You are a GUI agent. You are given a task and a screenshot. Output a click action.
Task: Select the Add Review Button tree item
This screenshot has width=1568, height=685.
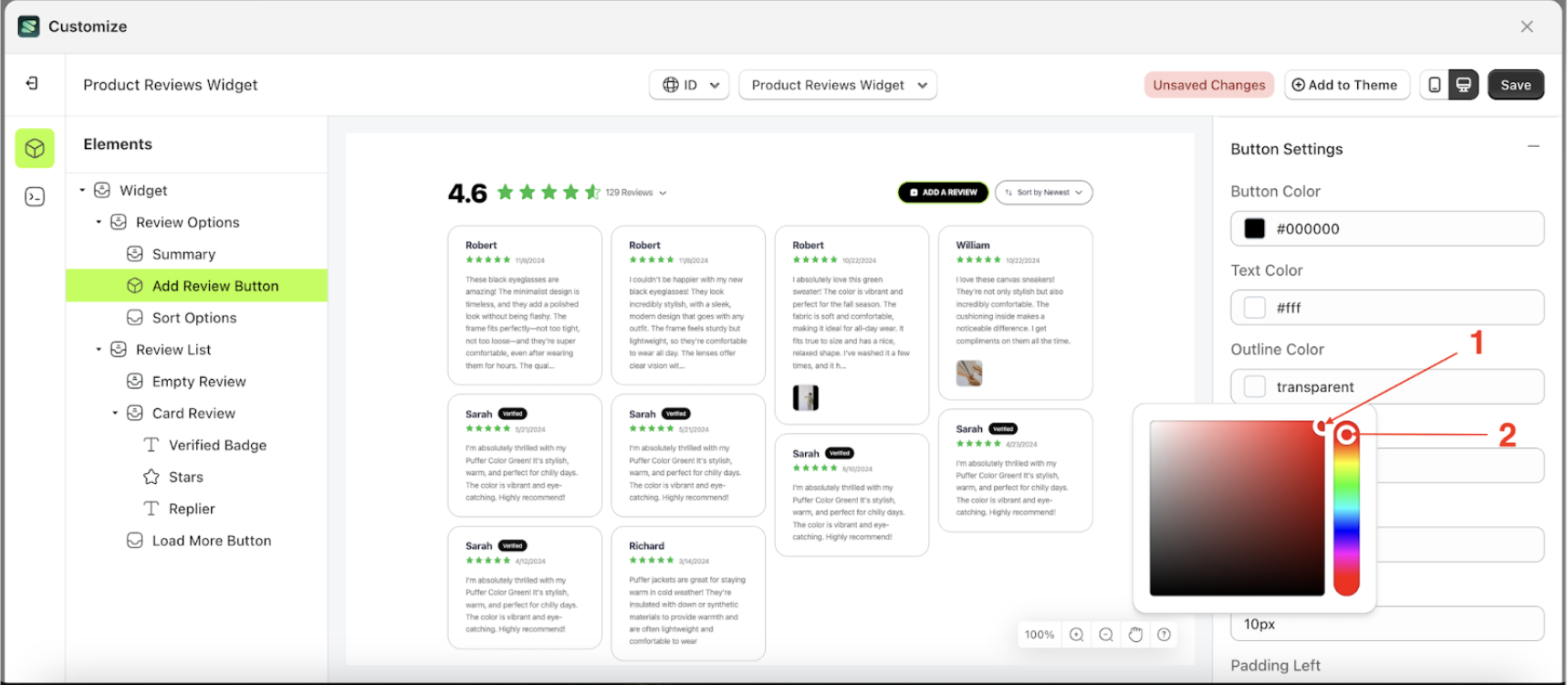tap(196, 286)
